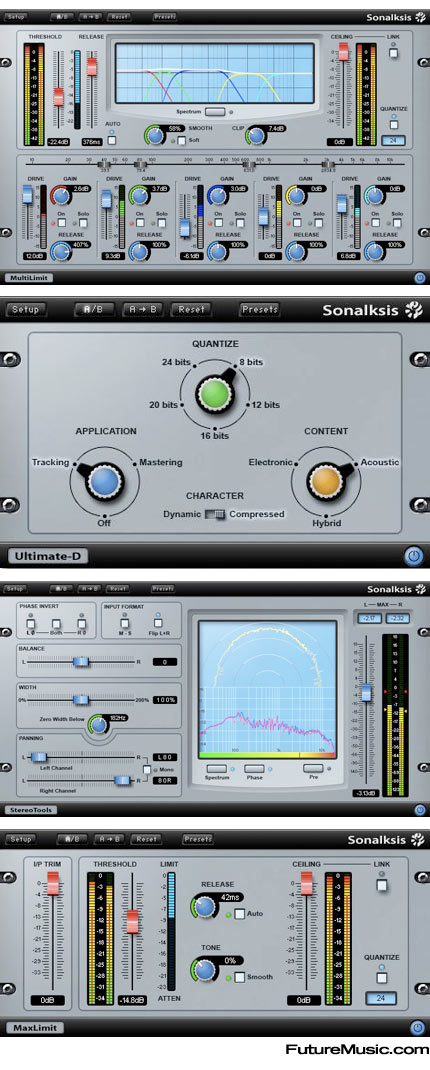
Task: Enable the Flip L+R checkbox in StereoTools
Action: coord(158,622)
